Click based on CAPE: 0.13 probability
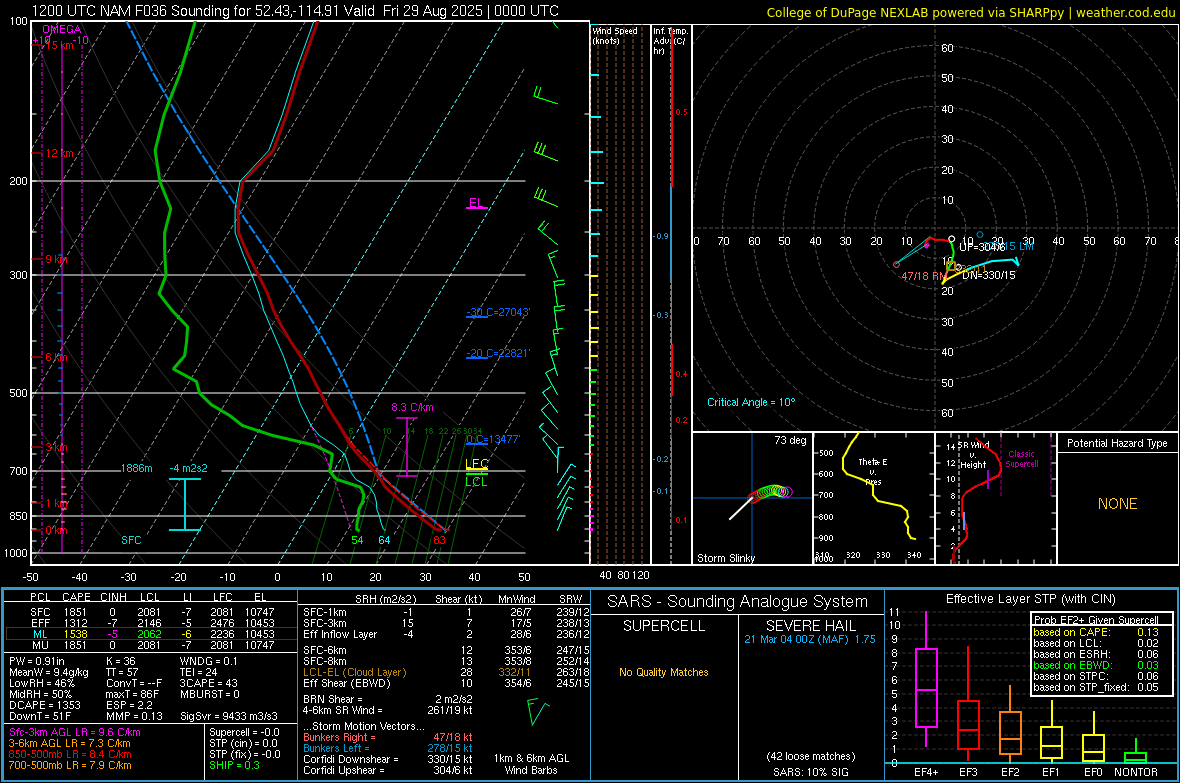This screenshot has height=783, width=1180. [1096, 632]
